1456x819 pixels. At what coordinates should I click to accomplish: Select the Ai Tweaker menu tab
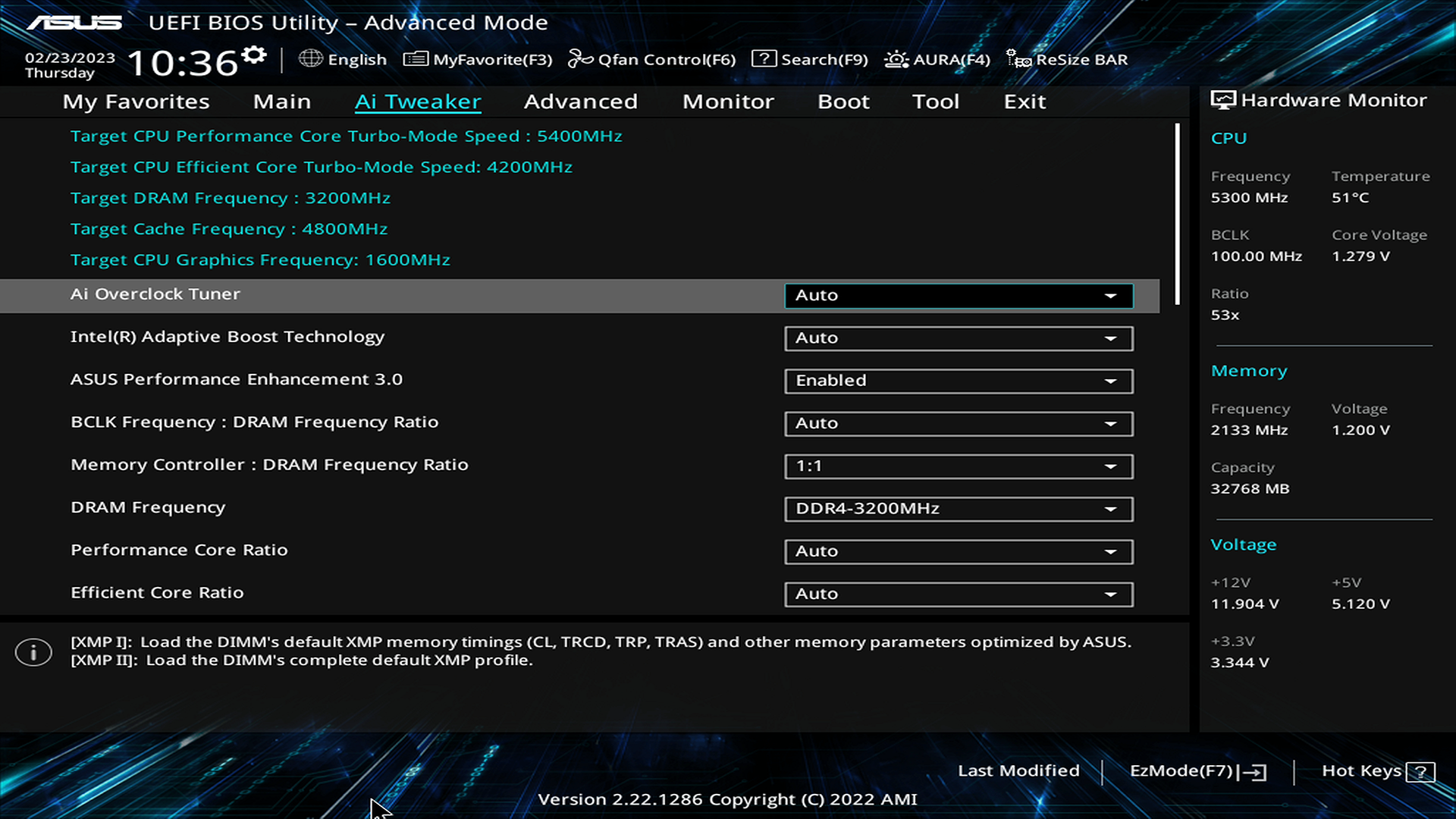(x=418, y=100)
